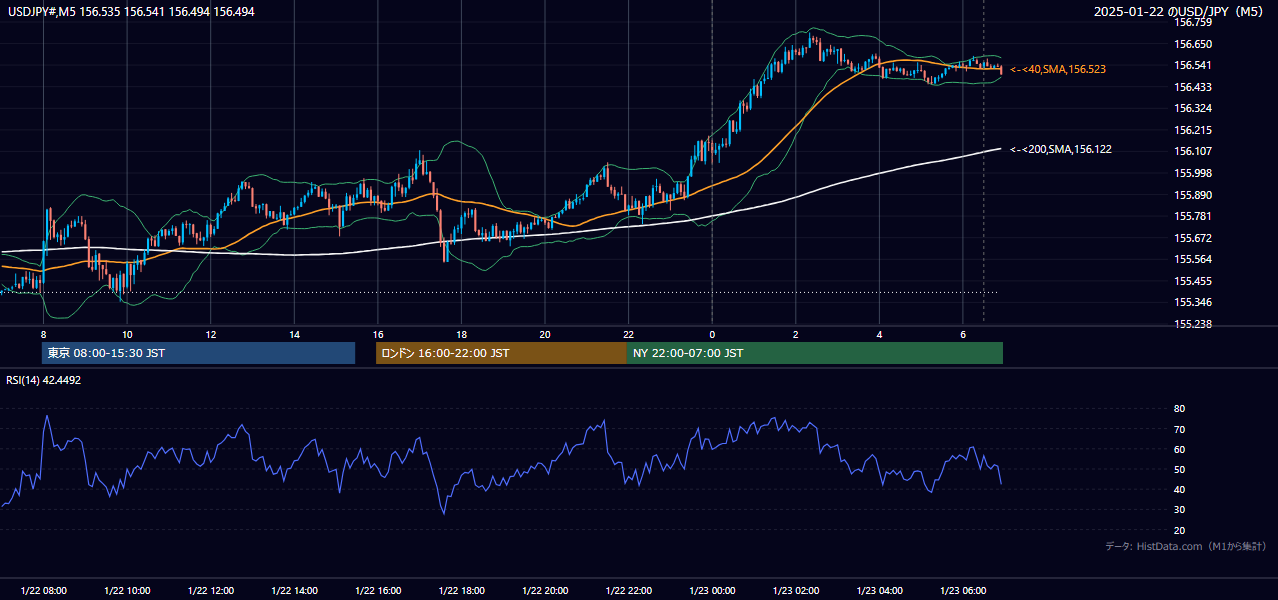
Task: Click RSI scale value 30
Action: [1179, 510]
